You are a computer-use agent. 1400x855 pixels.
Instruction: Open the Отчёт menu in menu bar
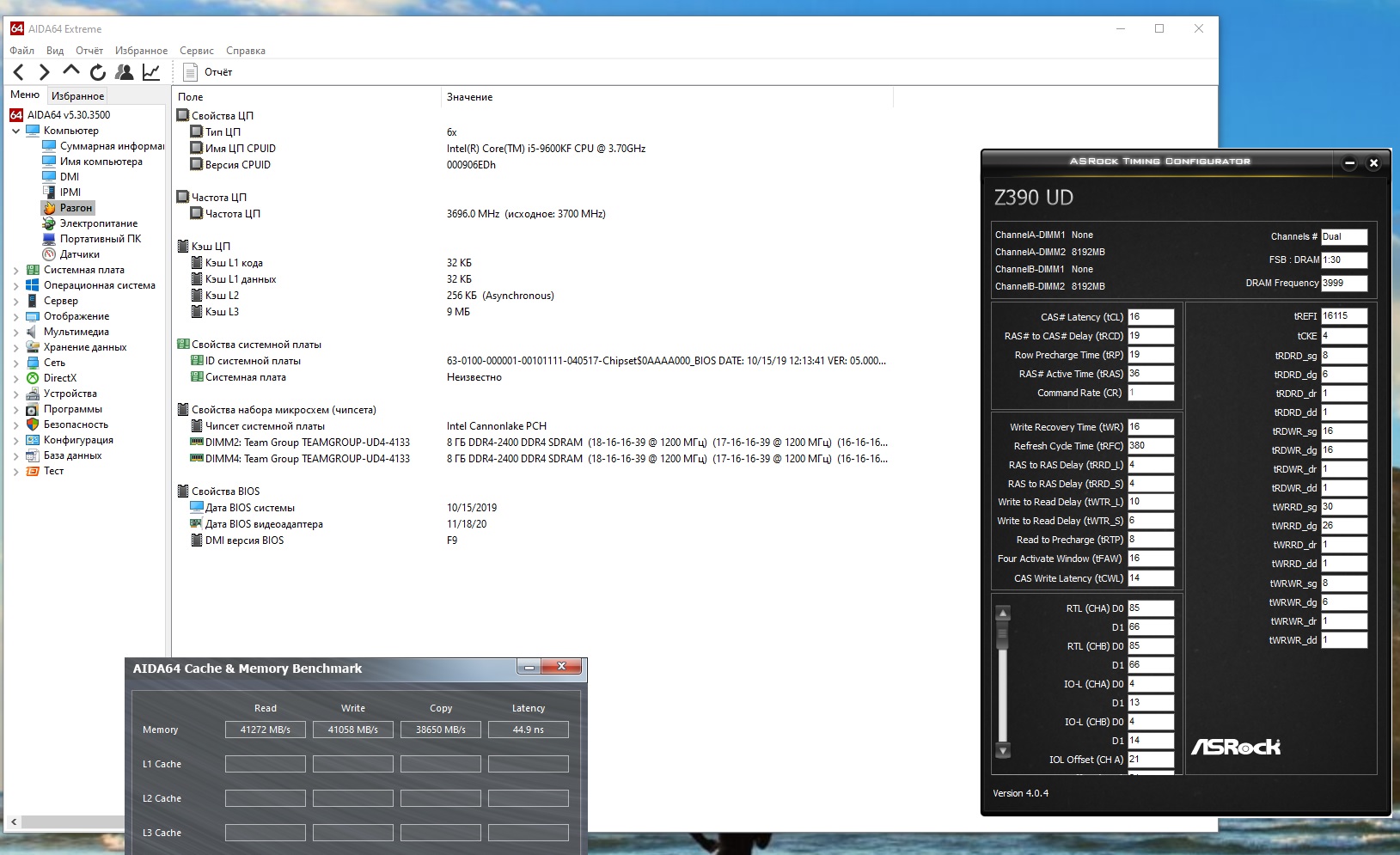(x=89, y=51)
